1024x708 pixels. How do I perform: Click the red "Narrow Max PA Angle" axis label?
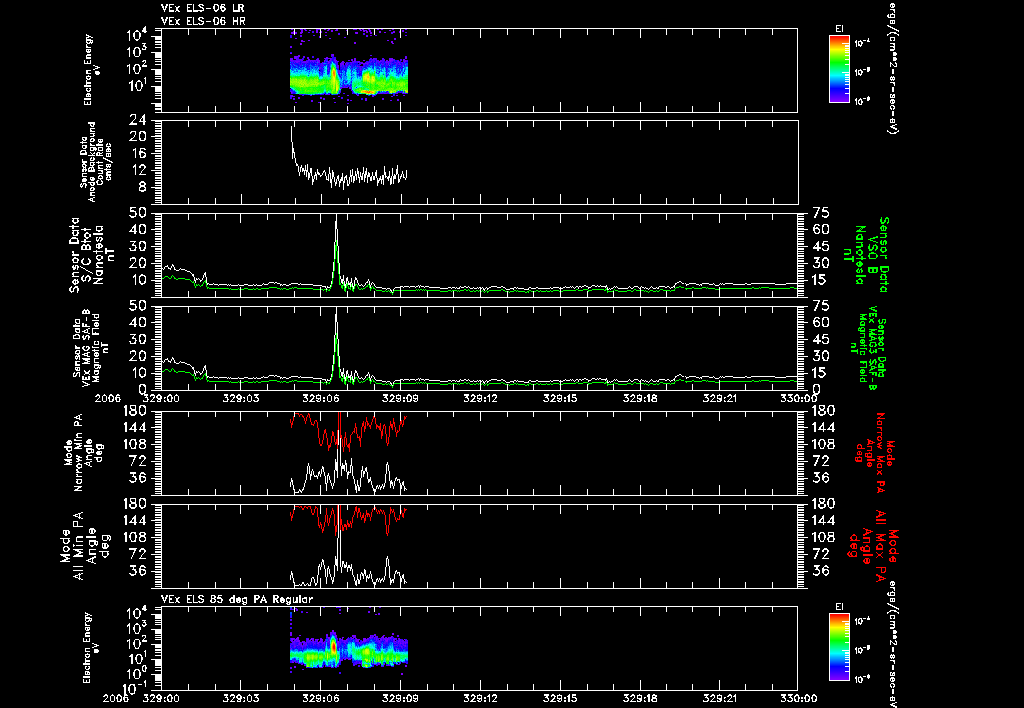[x=872, y=452]
